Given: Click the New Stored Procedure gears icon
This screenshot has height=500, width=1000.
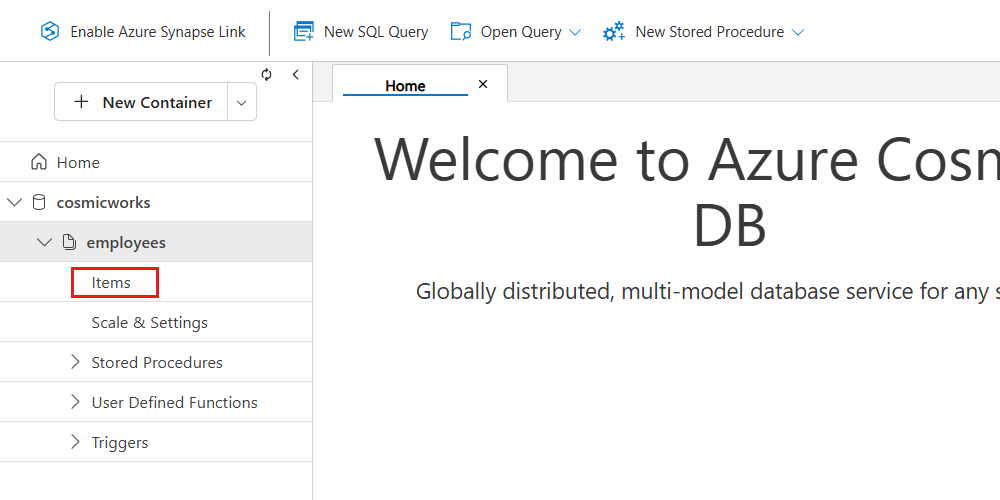Looking at the screenshot, I should (x=614, y=32).
